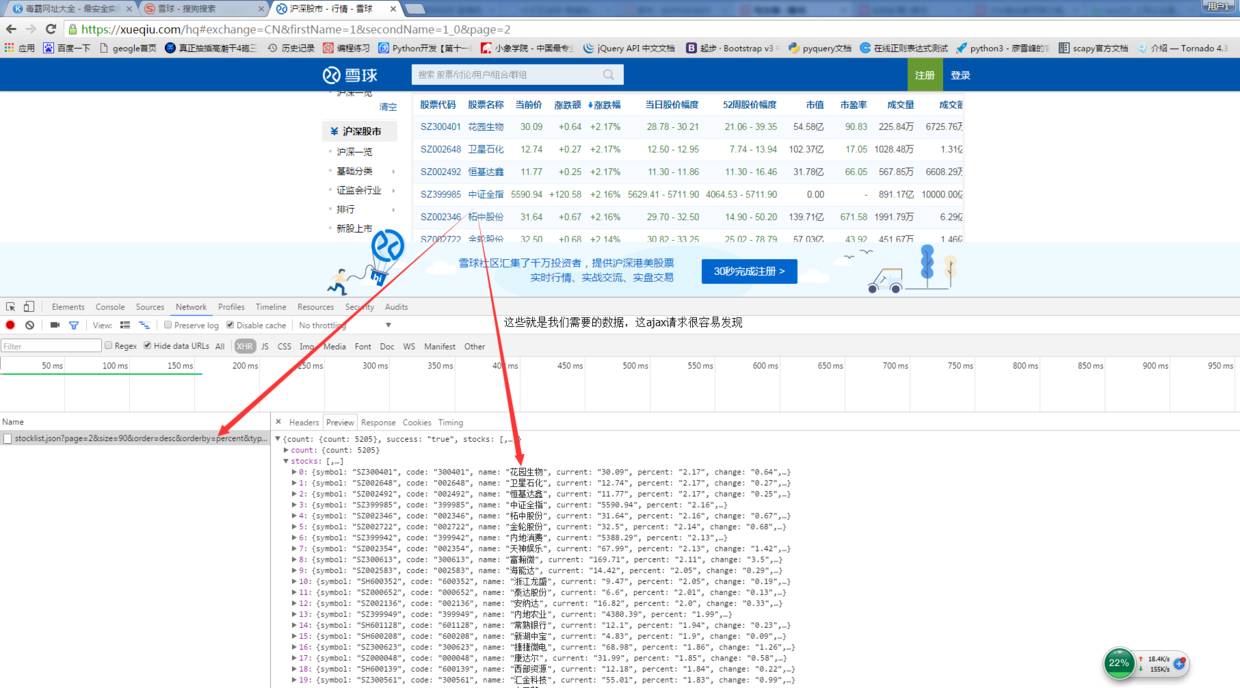This screenshot has height=688, width=1240.
Task: Click the 30秒完成注册 banner button
Action: [x=749, y=271]
